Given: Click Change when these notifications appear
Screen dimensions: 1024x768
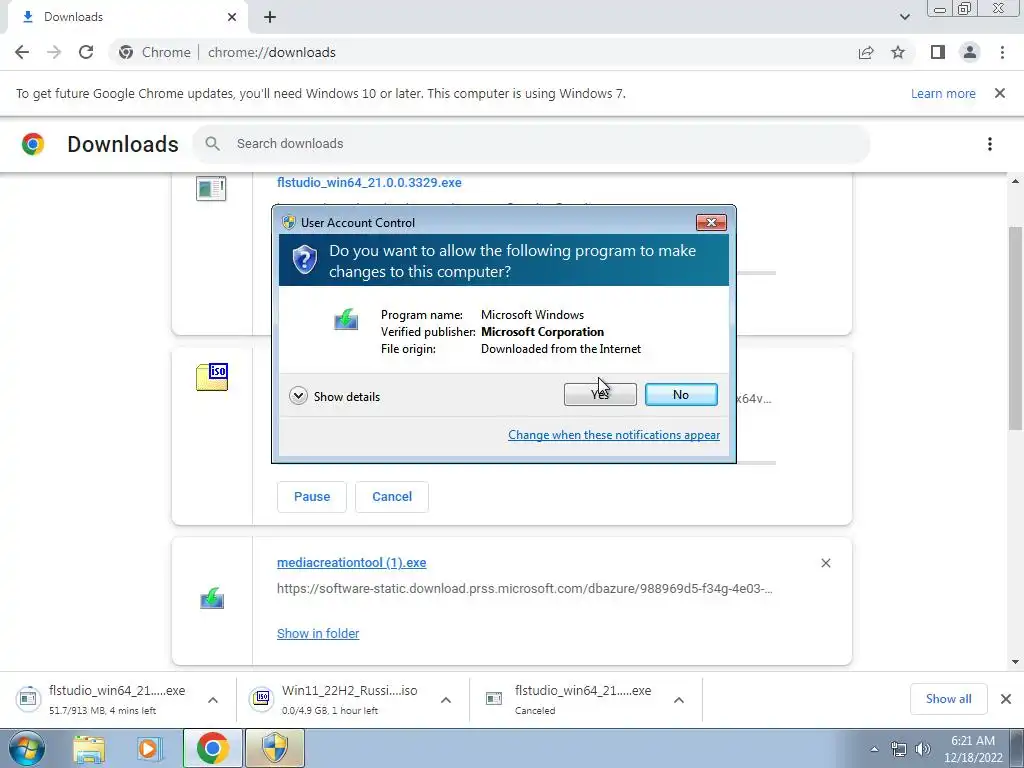Looking at the screenshot, I should (x=614, y=435).
